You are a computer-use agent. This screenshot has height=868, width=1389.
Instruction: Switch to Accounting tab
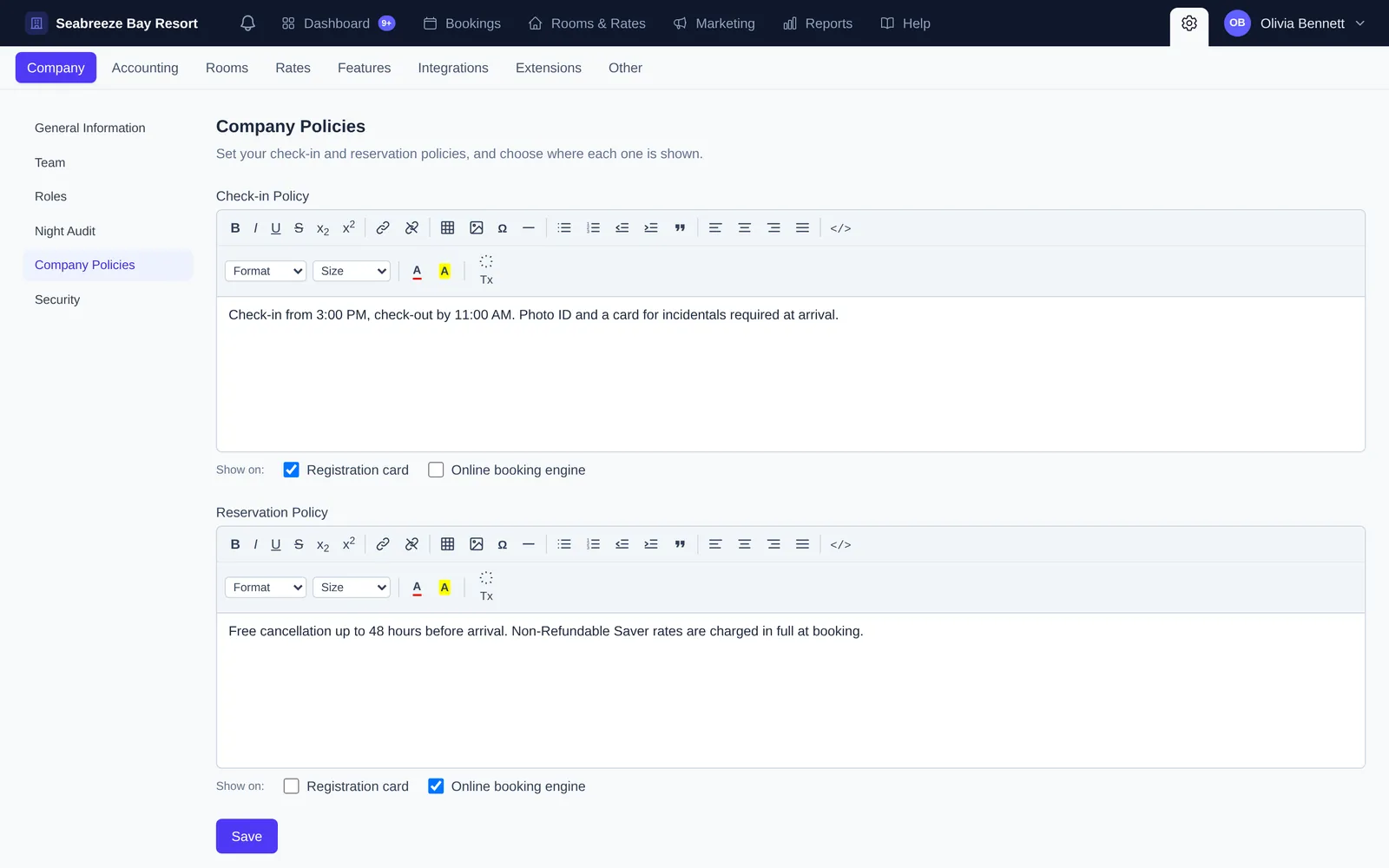pyautogui.click(x=145, y=68)
